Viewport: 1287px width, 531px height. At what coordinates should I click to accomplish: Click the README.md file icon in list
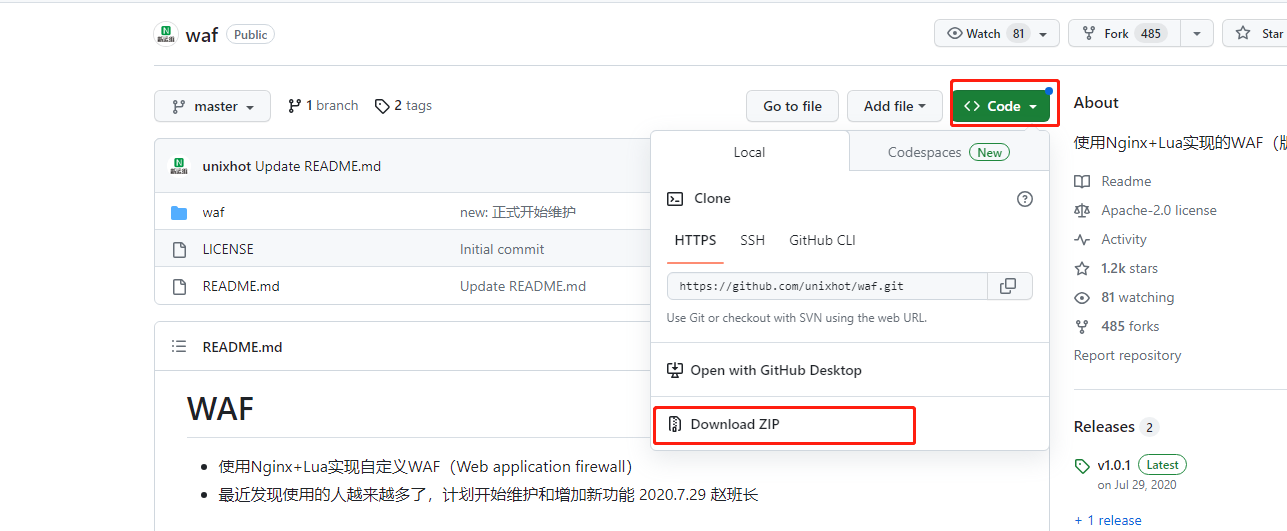coord(179,286)
